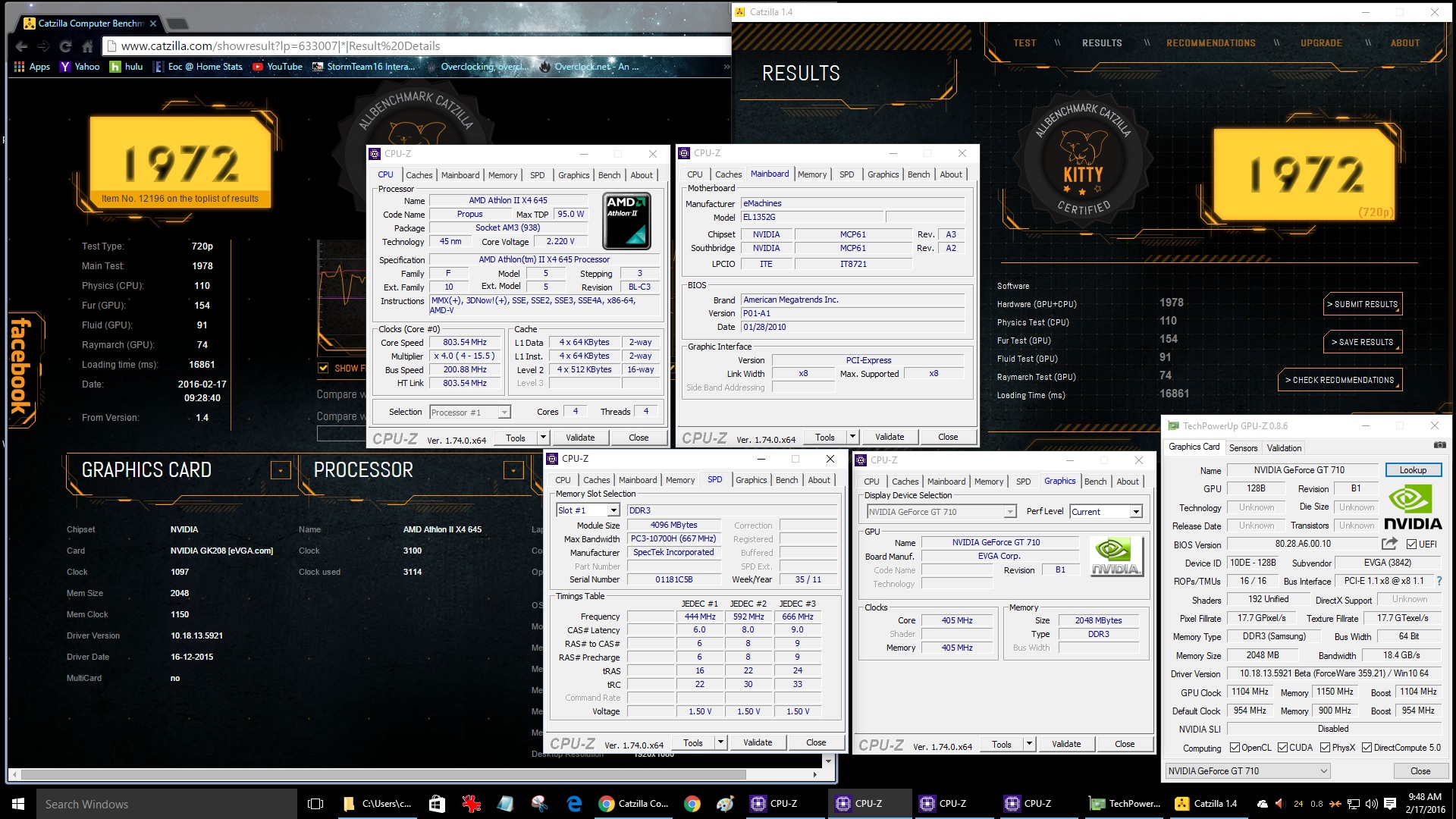Open UPGRADE tab in Catzilla app
The height and width of the screenshot is (819, 1456).
click(x=1321, y=43)
